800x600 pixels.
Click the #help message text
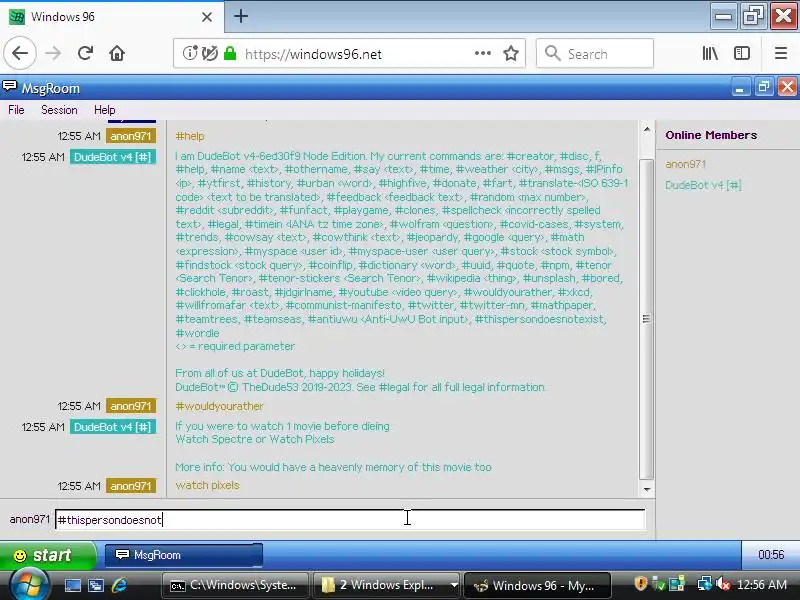click(x=189, y=136)
